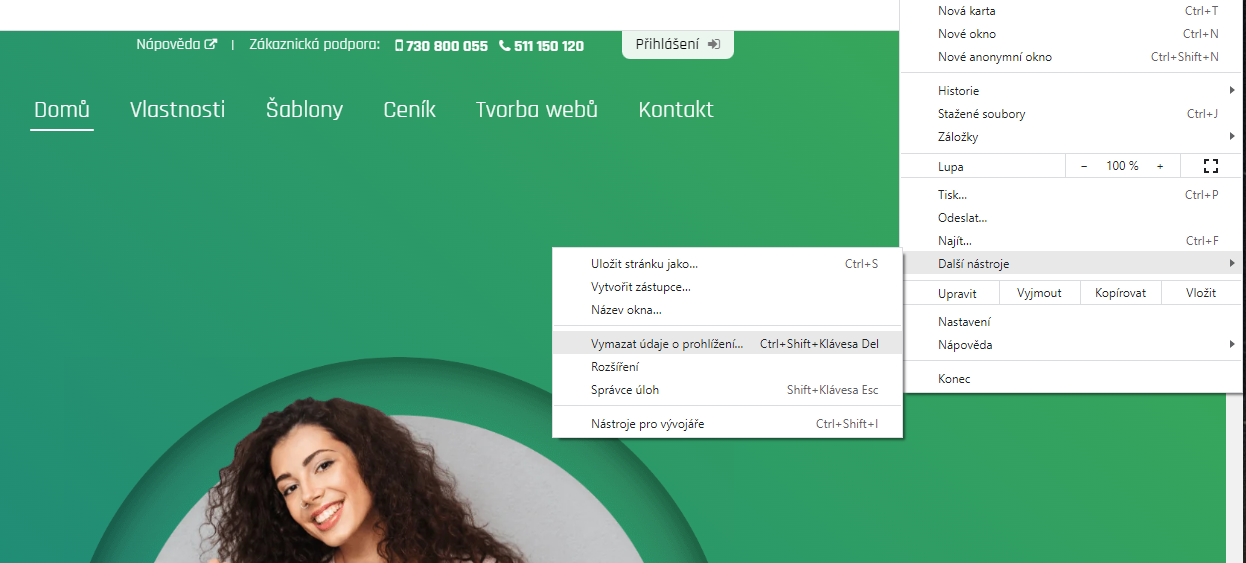Click the mobile phone number 730 800 055
This screenshot has width=1246, height=563.
click(441, 46)
